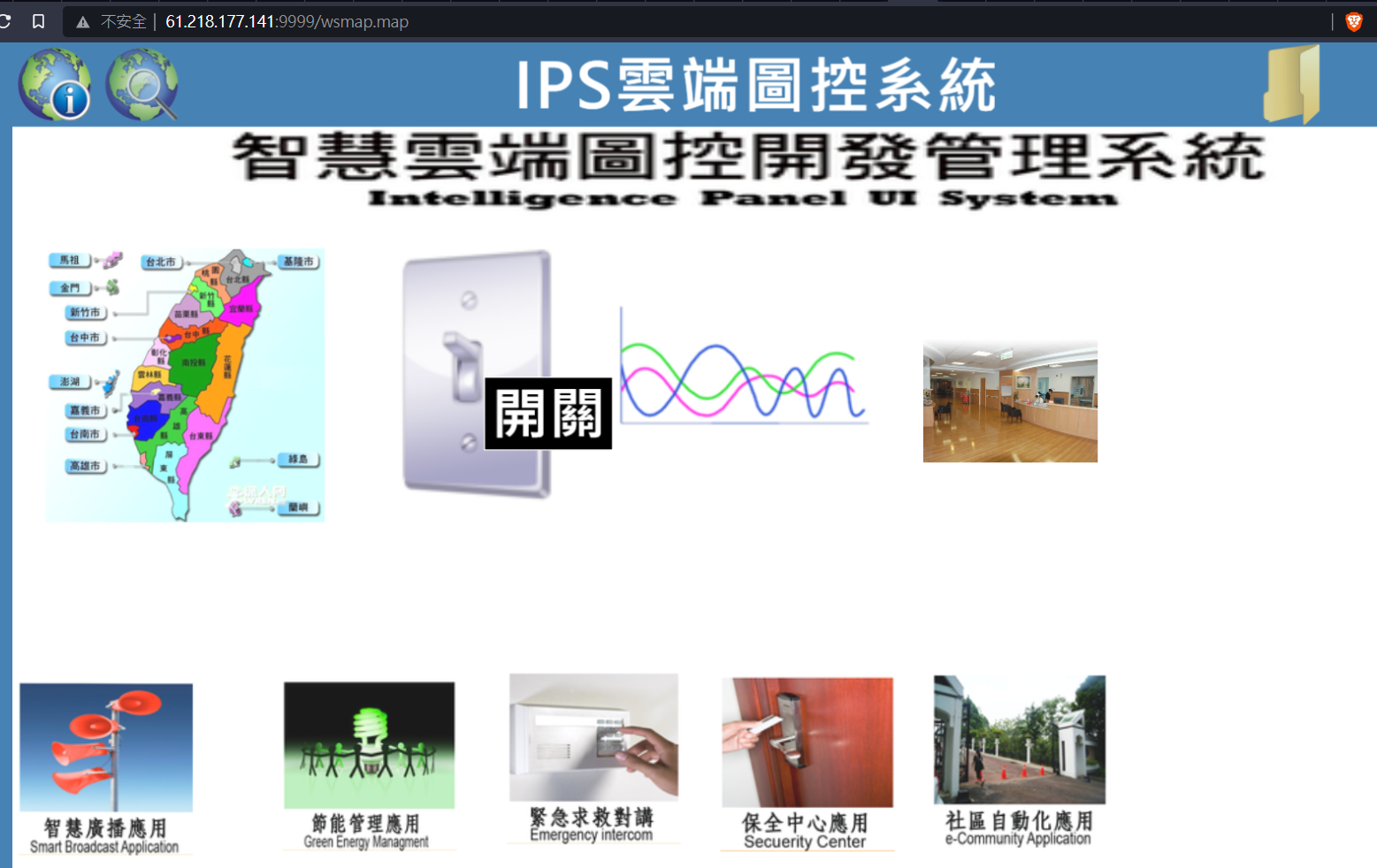Click the pink Matsu island icon

(112, 260)
